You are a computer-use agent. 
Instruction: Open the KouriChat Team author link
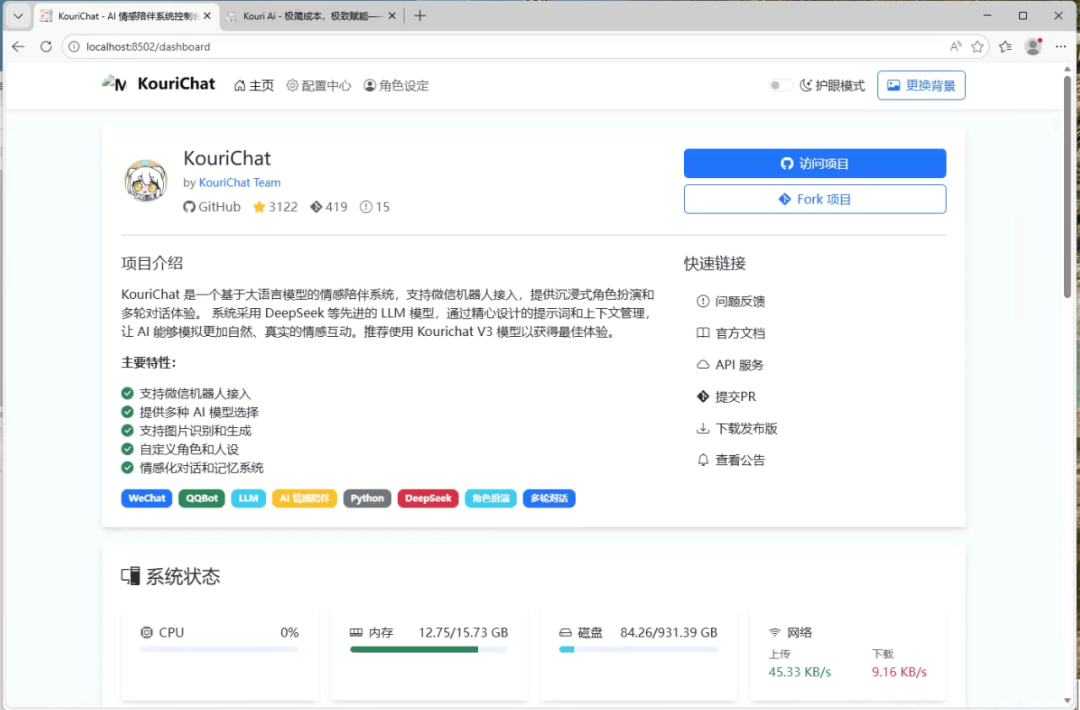pyautogui.click(x=239, y=183)
